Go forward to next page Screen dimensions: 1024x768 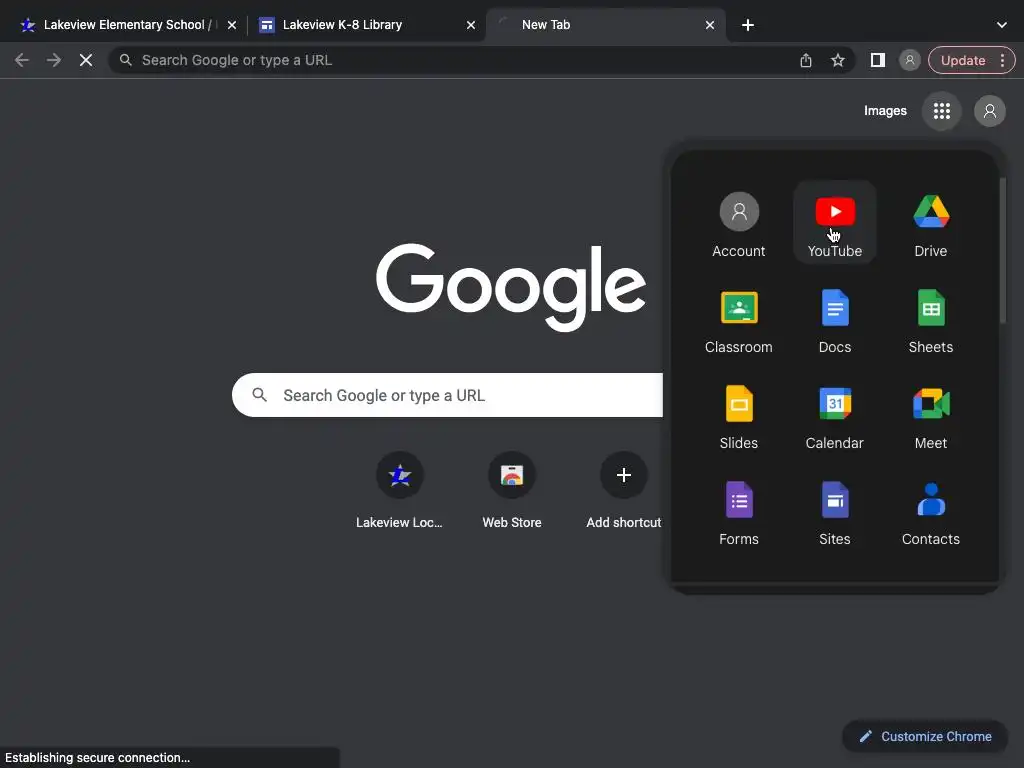tap(54, 60)
